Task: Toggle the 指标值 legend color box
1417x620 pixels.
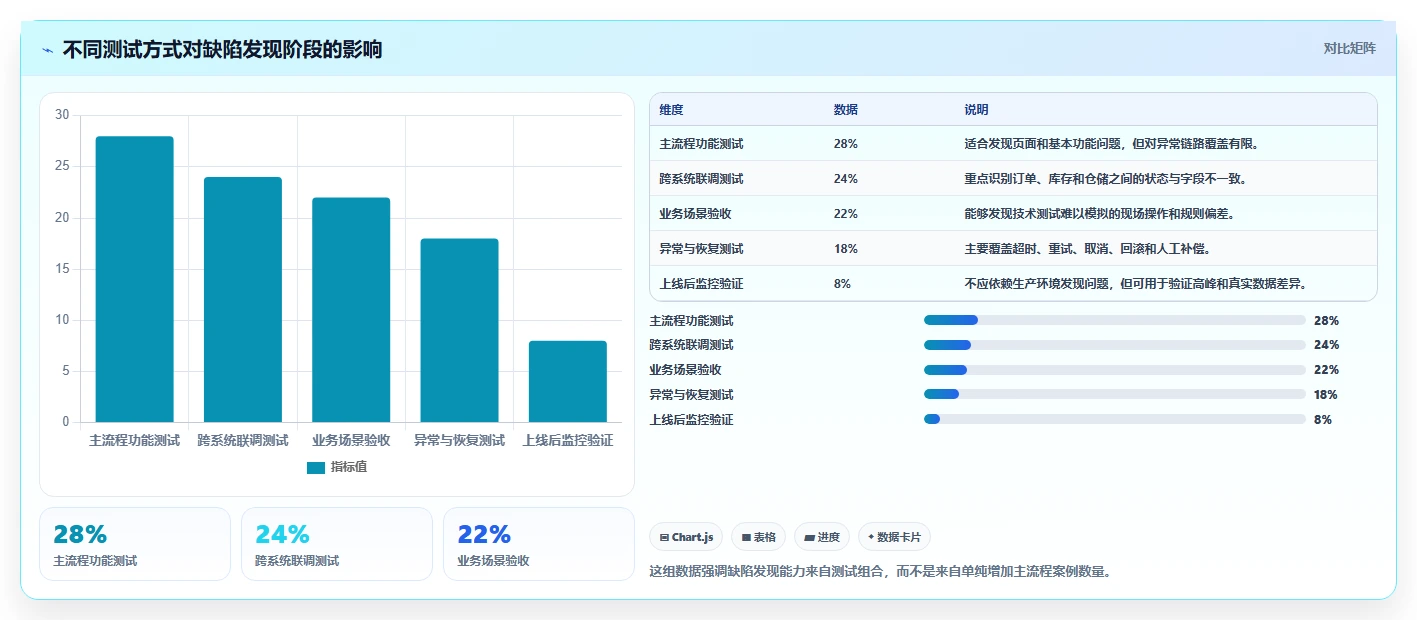Action: coord(316,467)
